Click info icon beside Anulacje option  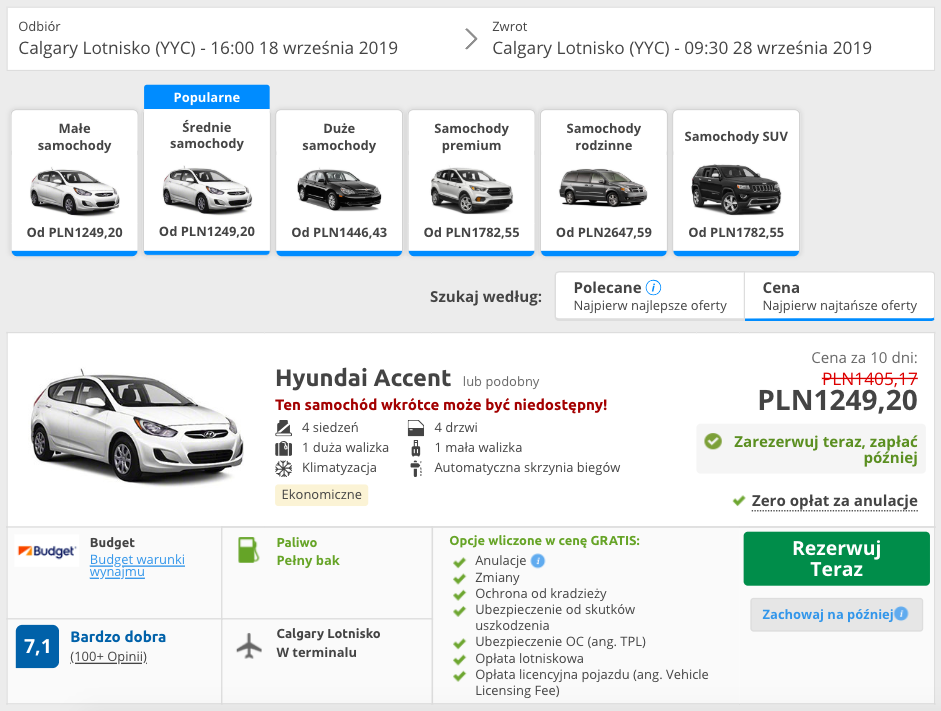point(538,561)
